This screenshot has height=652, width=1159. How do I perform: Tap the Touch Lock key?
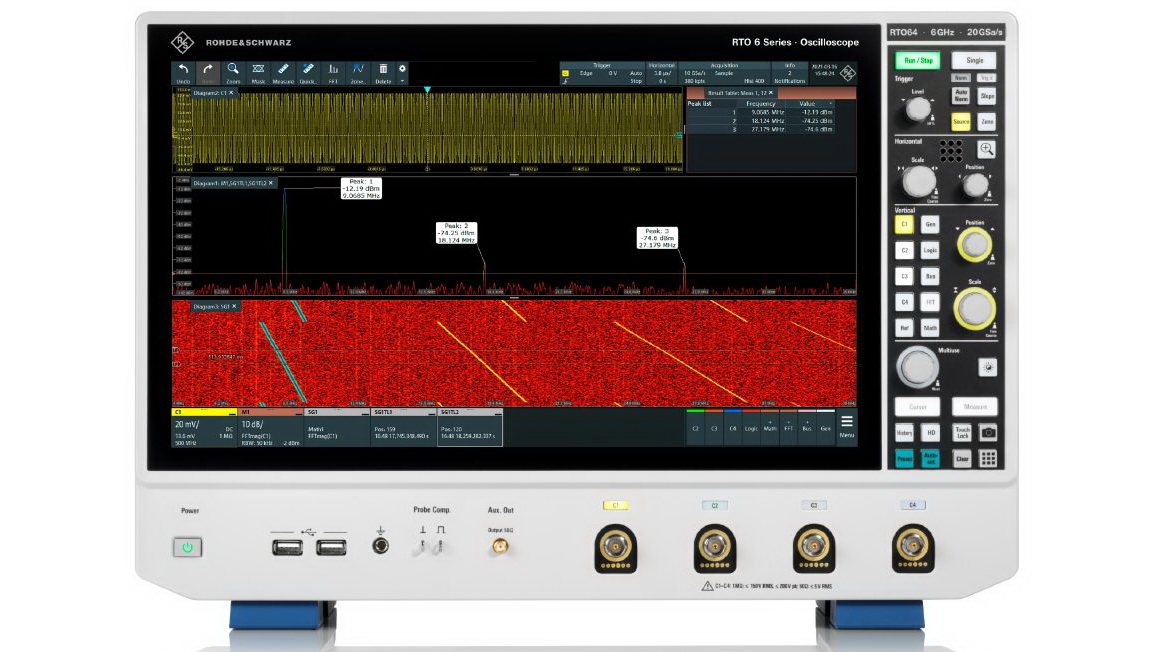click(x=962, y=433)
